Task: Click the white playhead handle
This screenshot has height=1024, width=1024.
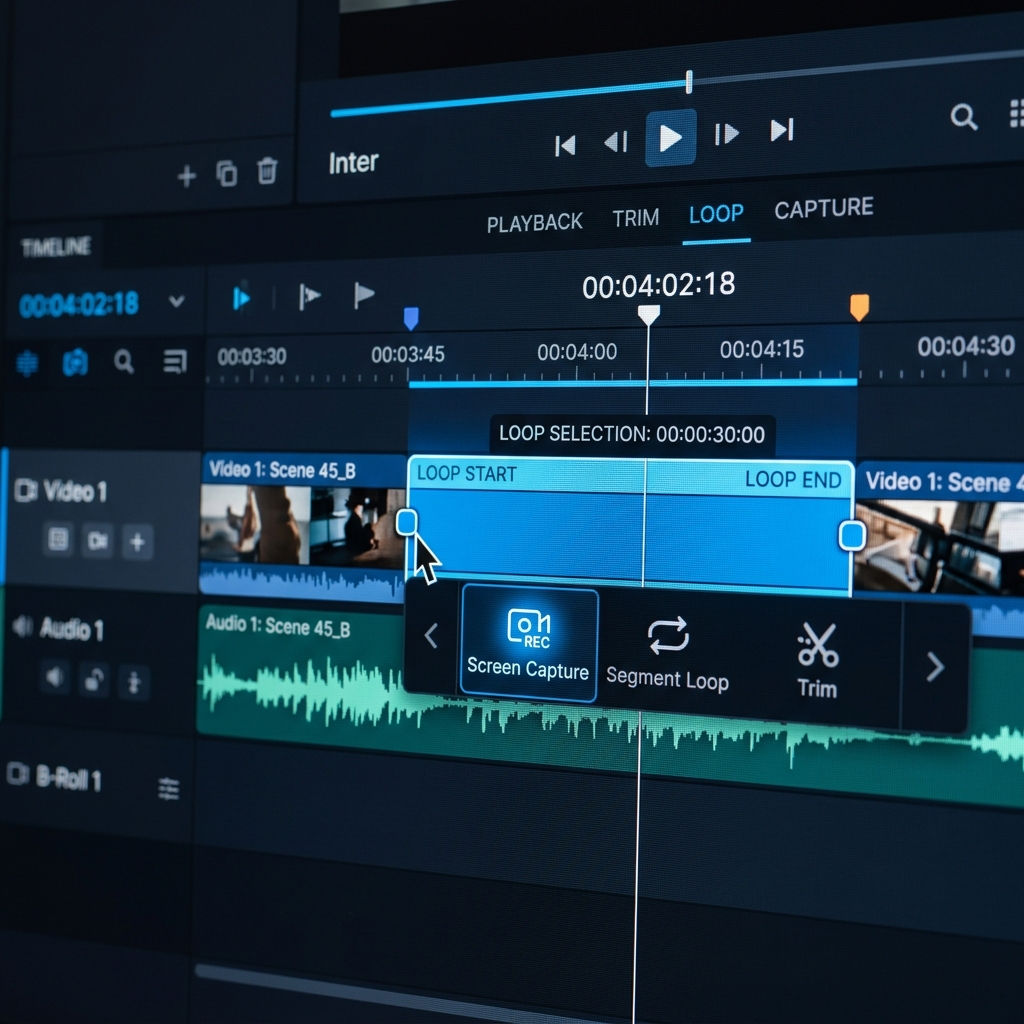Action: pyautogui.click(x=648, y=315)
